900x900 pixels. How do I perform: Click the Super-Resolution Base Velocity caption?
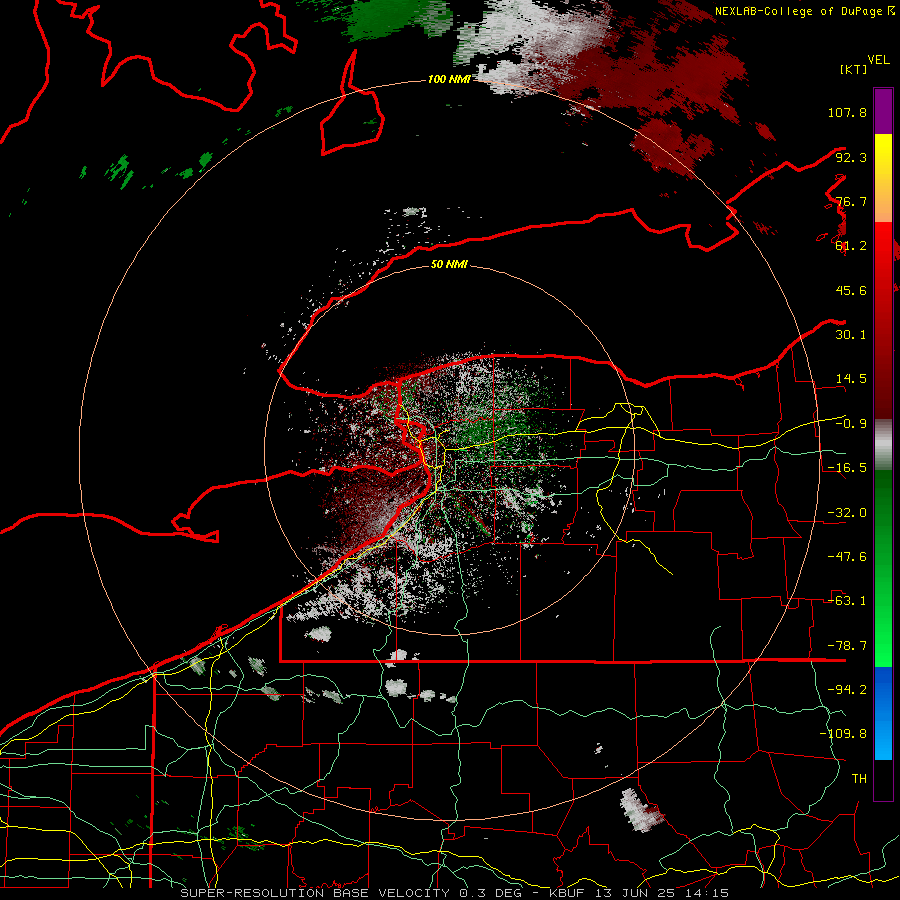[455, 893]
